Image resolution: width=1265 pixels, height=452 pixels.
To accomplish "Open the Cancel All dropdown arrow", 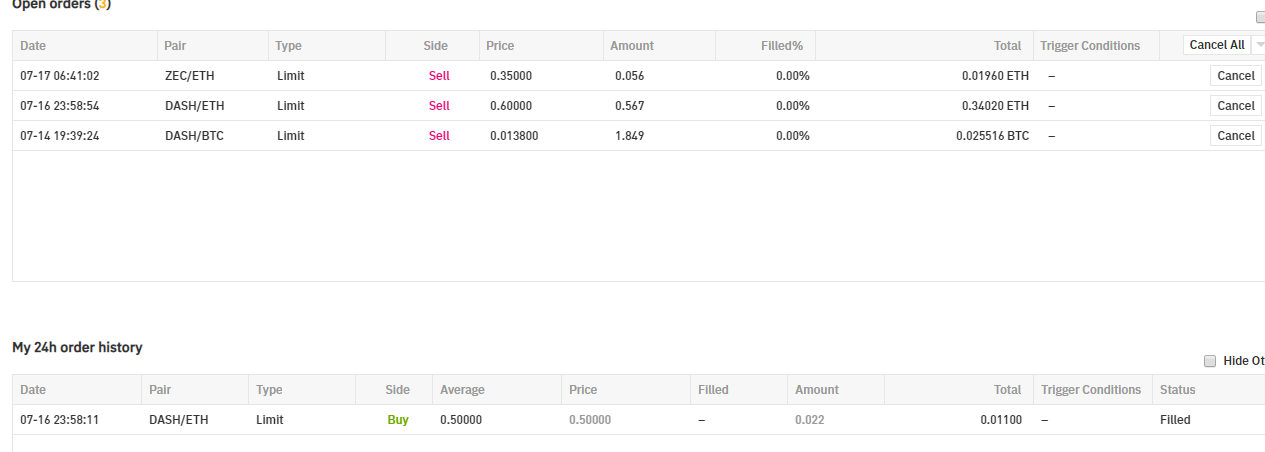I will pos(1258,45).
